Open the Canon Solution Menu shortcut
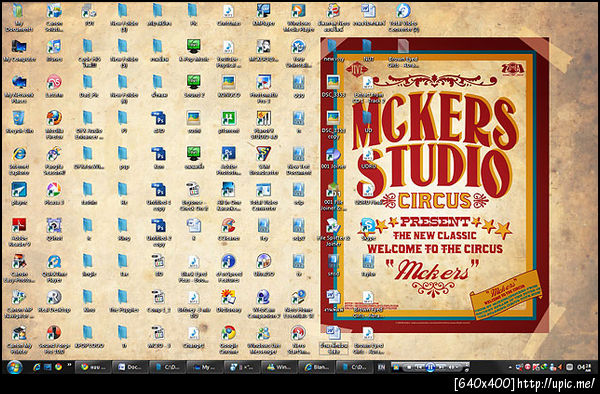 click(54, 18)
